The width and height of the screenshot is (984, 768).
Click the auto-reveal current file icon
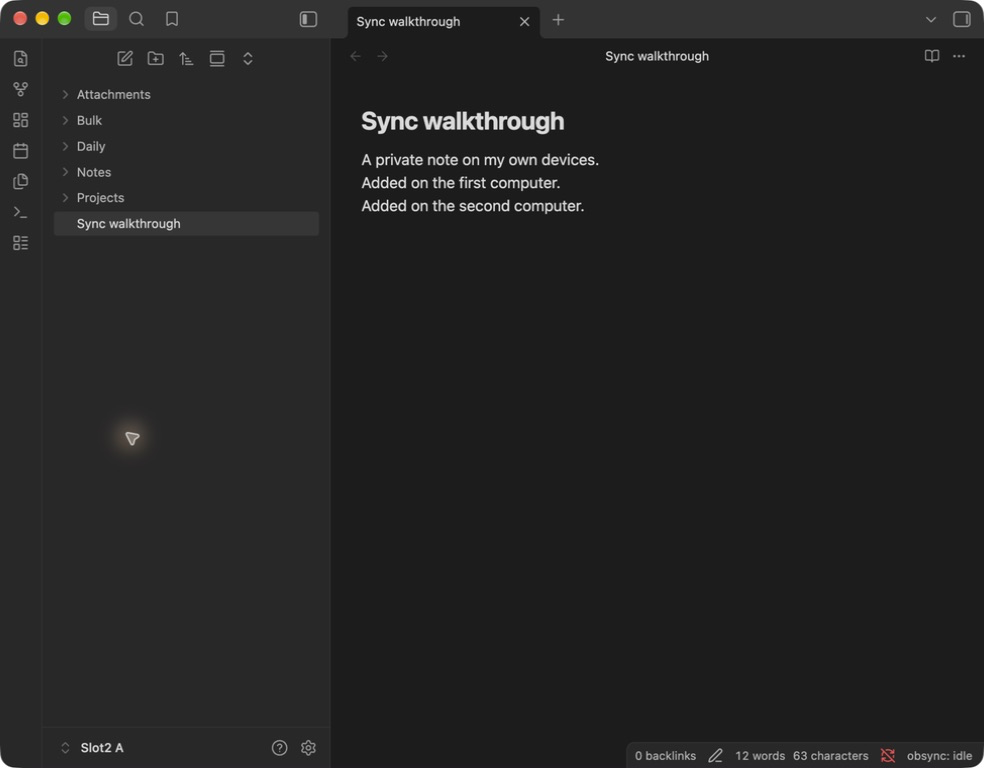[x=217, y=59]
